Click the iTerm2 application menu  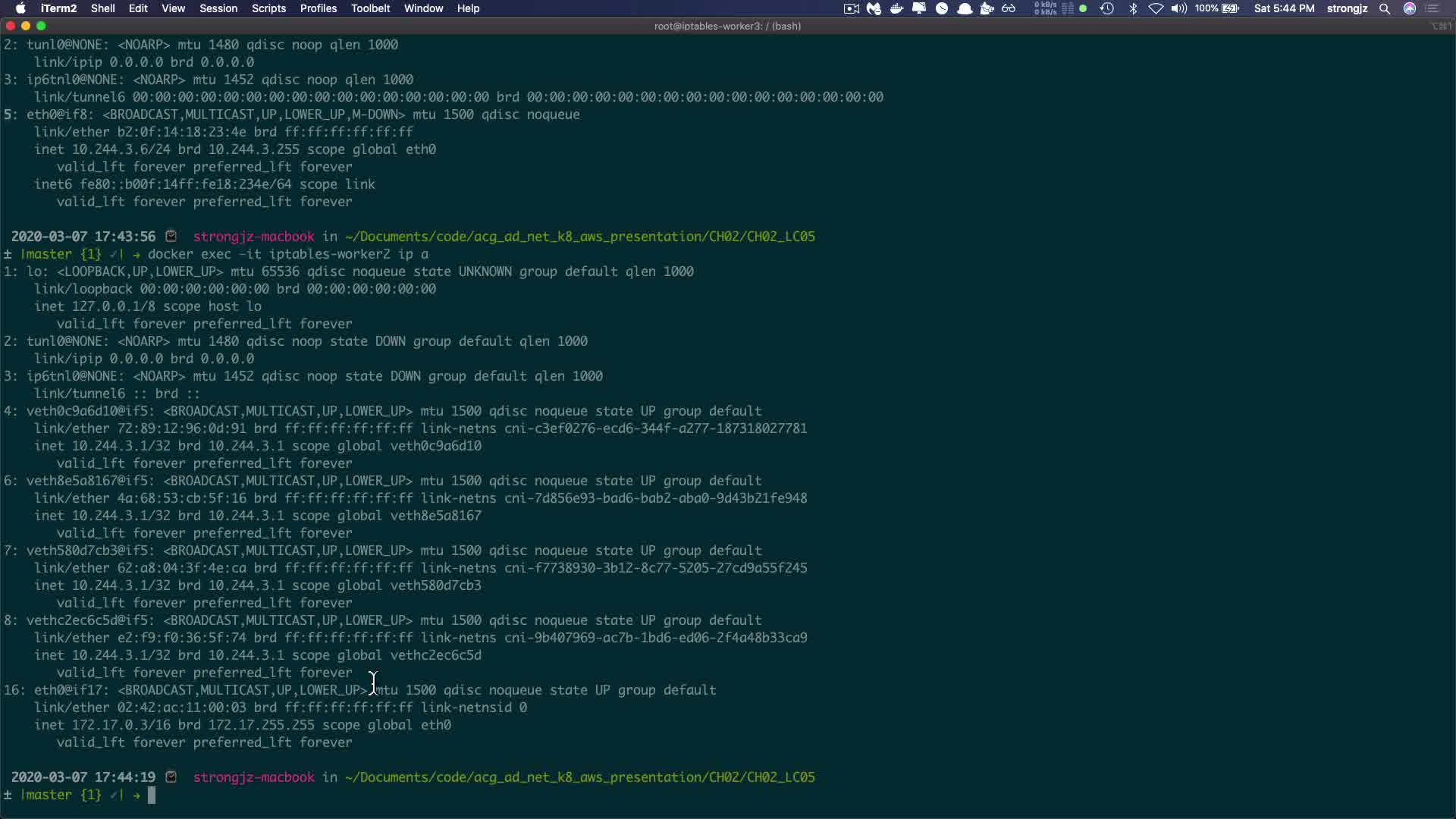(58, 8)
